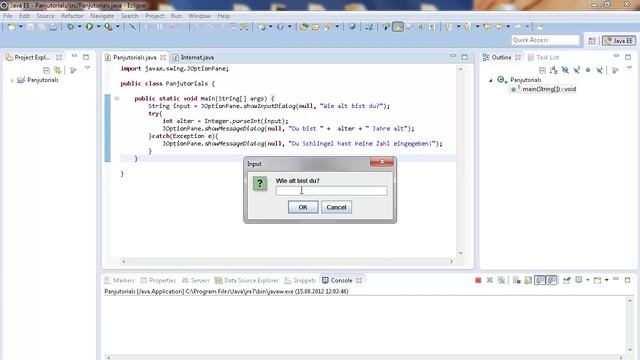Toggle Link with Editor in Project Explorer
This screenshot has width=640, height=360.
58,71
